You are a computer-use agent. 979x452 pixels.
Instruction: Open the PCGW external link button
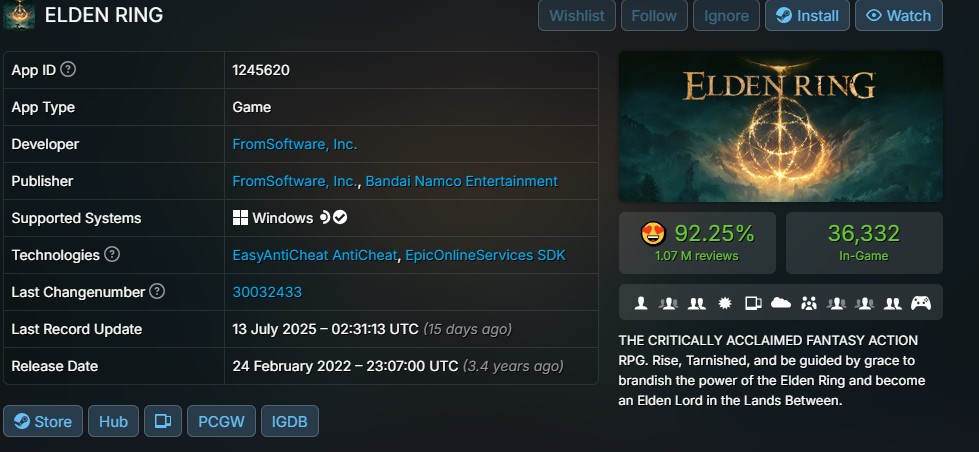221,421
